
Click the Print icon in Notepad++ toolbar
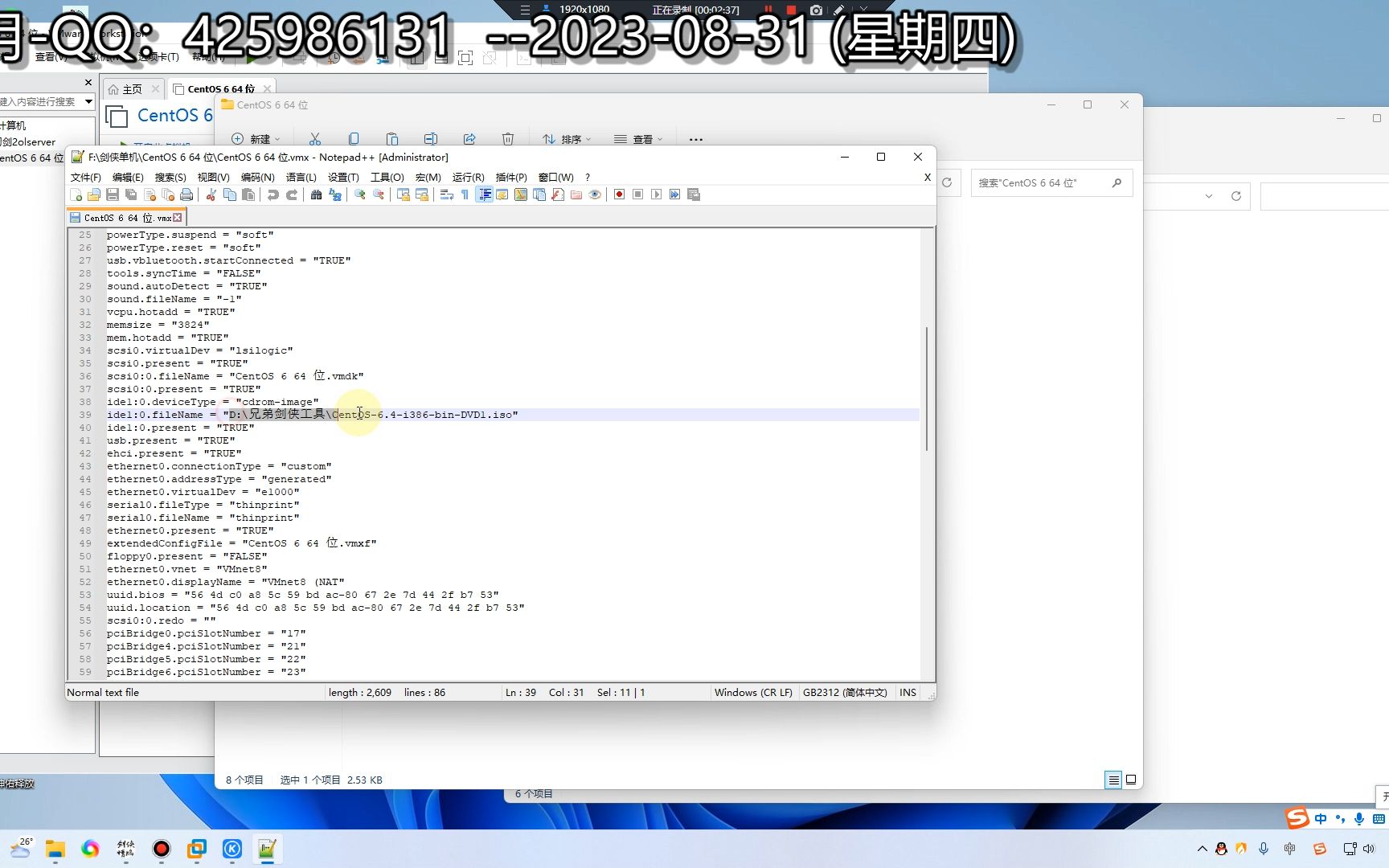tap(186, 194)
